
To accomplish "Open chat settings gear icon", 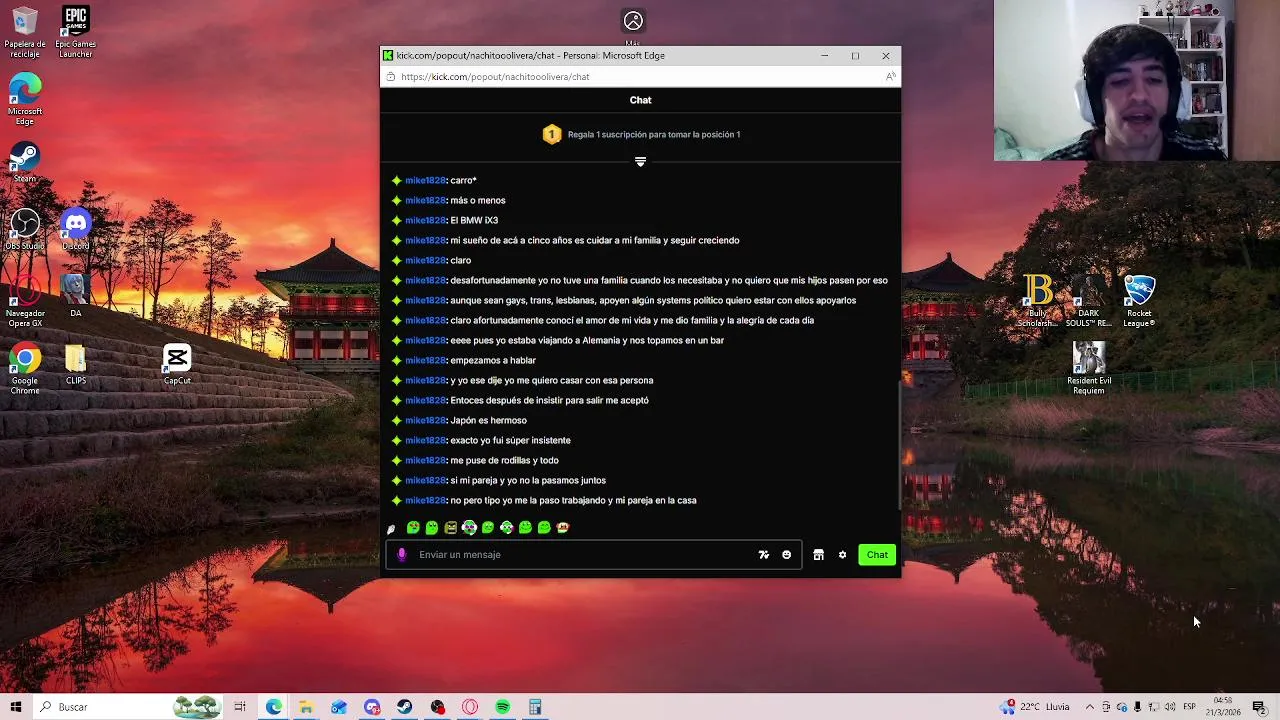I will click(842, 555).
